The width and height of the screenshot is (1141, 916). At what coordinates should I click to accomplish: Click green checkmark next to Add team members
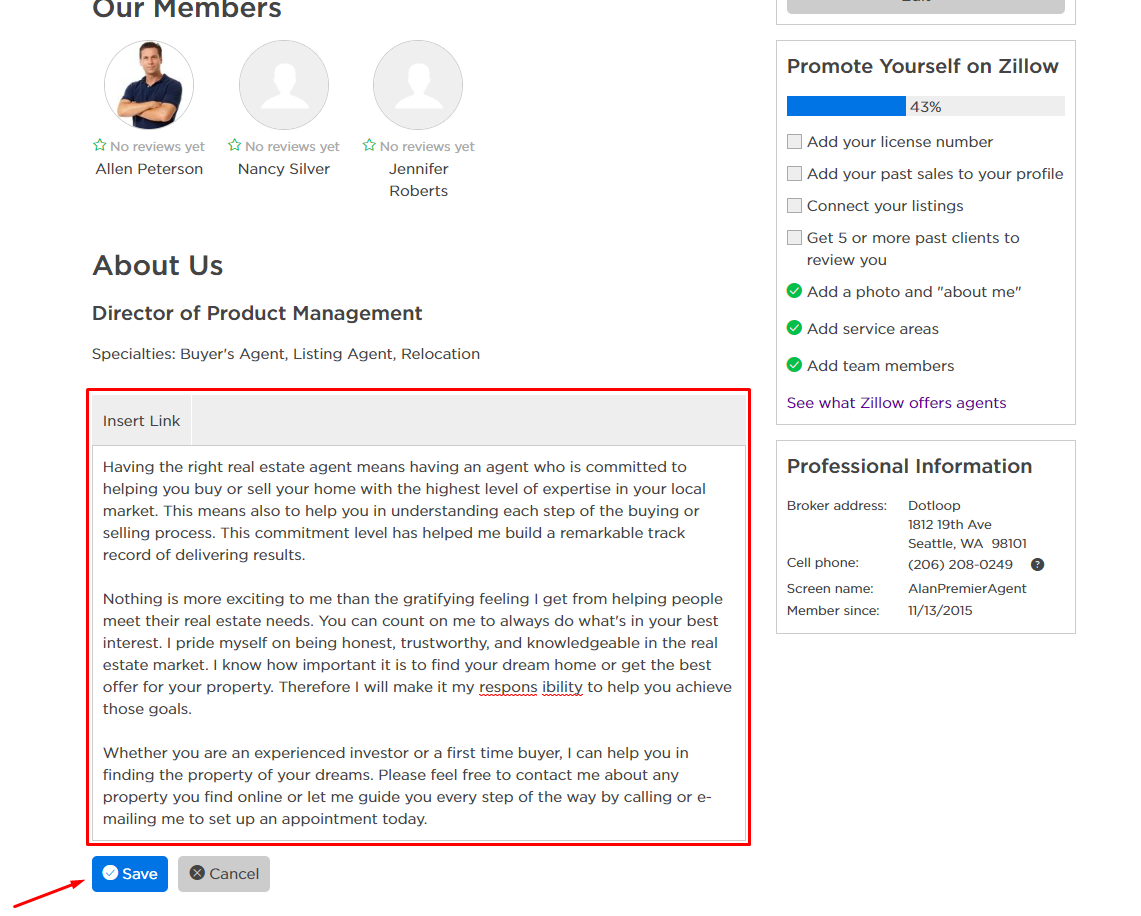pos(794,365)
